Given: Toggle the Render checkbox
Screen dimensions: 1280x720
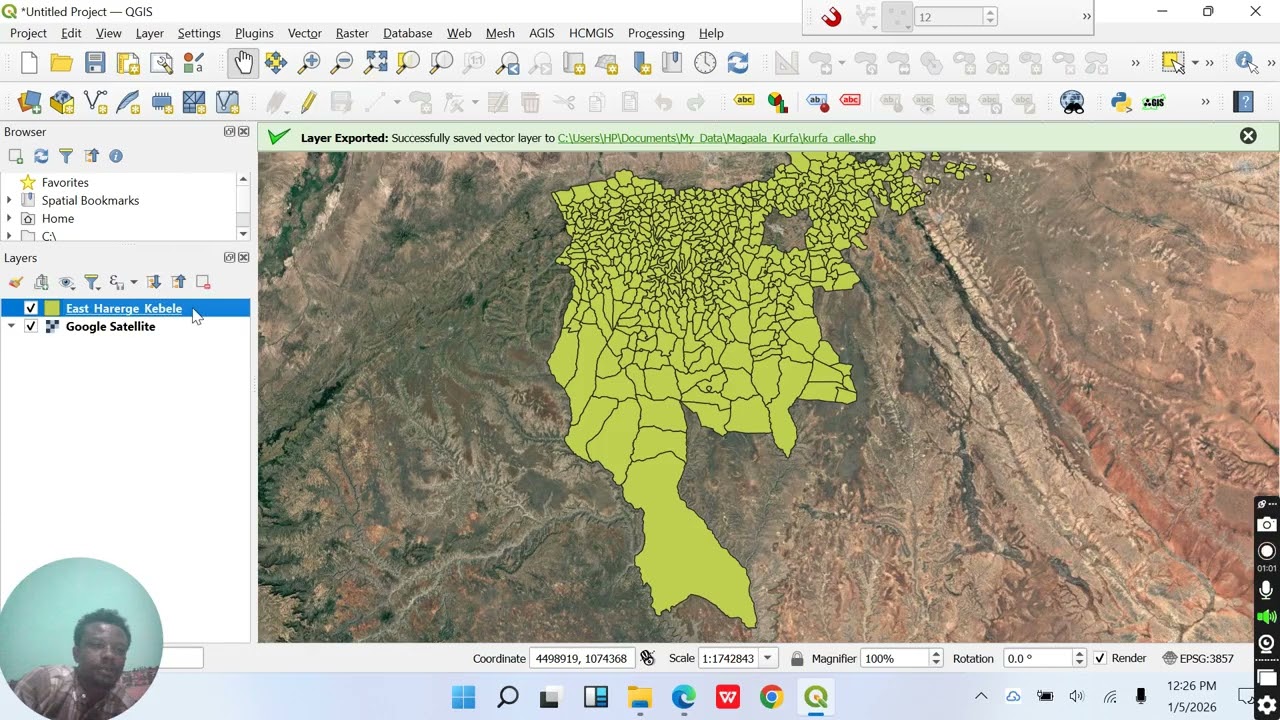Looking at the screenshot, I should point(1100,658).
